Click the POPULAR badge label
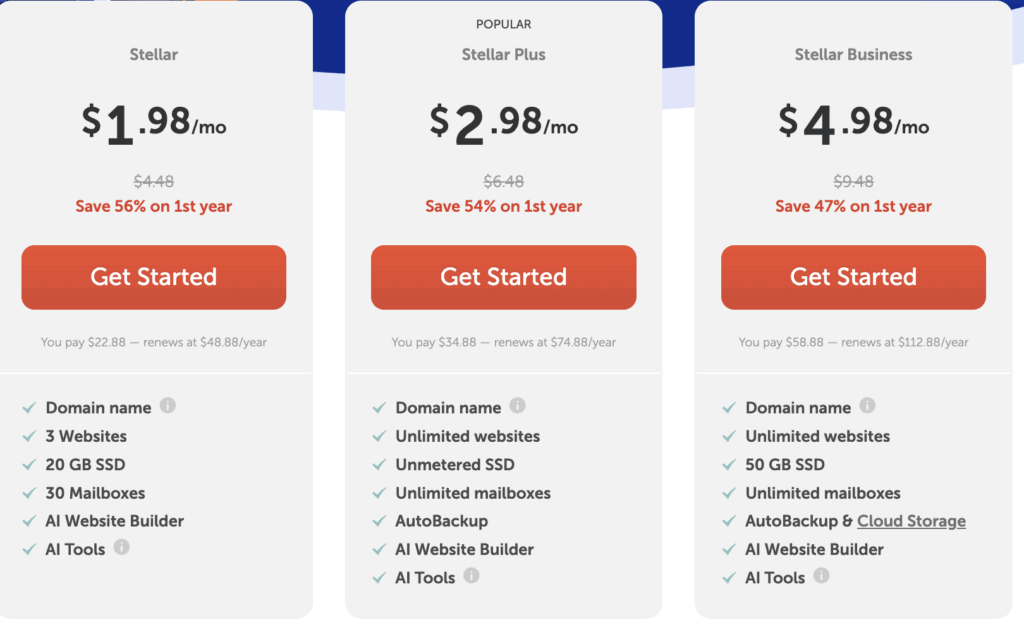1024x627 pixels. pos(504,24)
